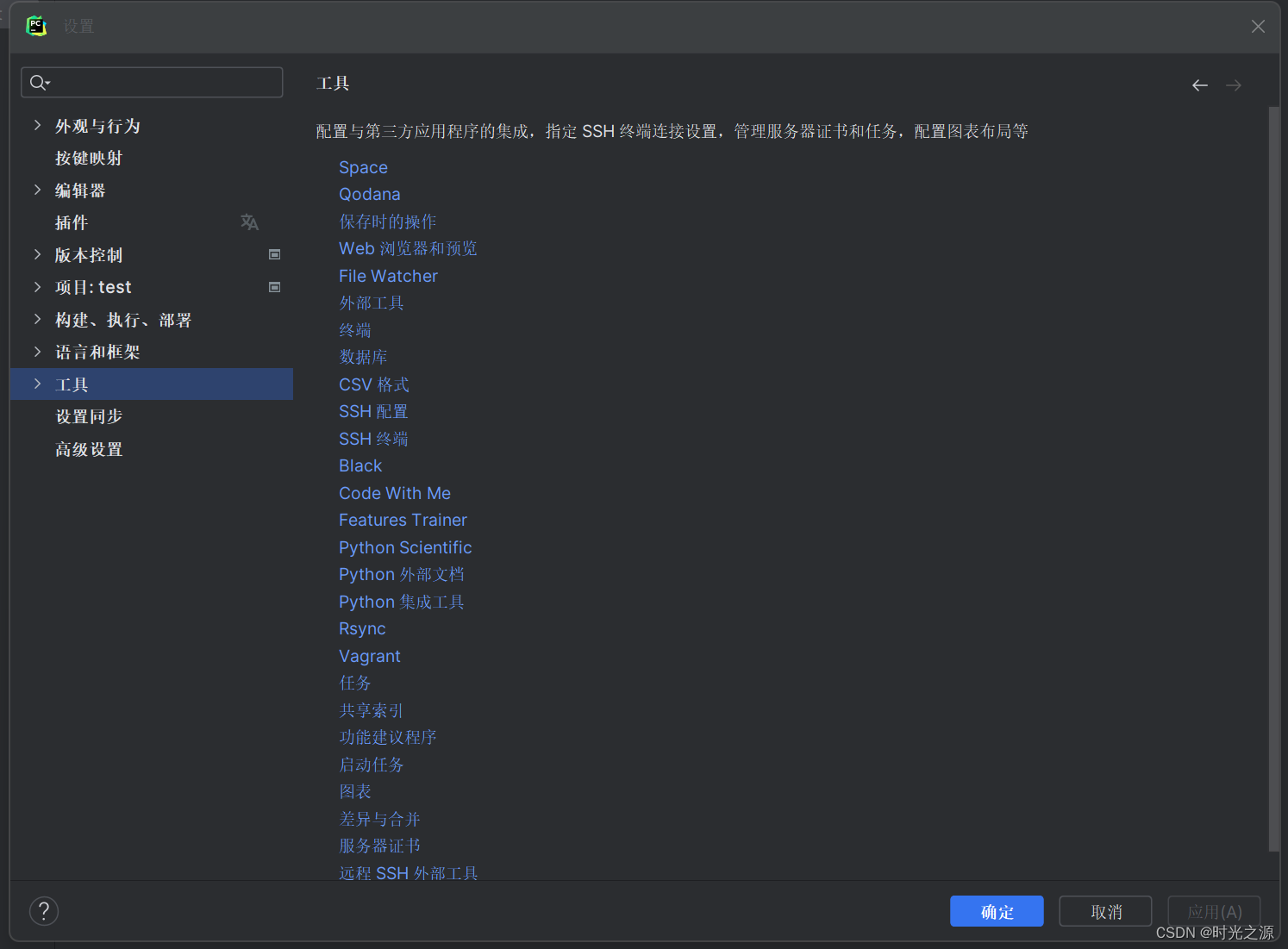Select 外观与行为 label in tree
Viewport: 1288px width, 949px height.
(x=97, y=126)
